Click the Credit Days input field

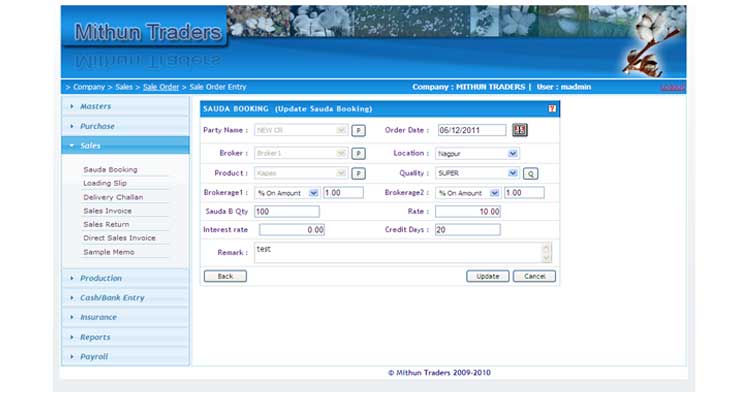point(468,230)
